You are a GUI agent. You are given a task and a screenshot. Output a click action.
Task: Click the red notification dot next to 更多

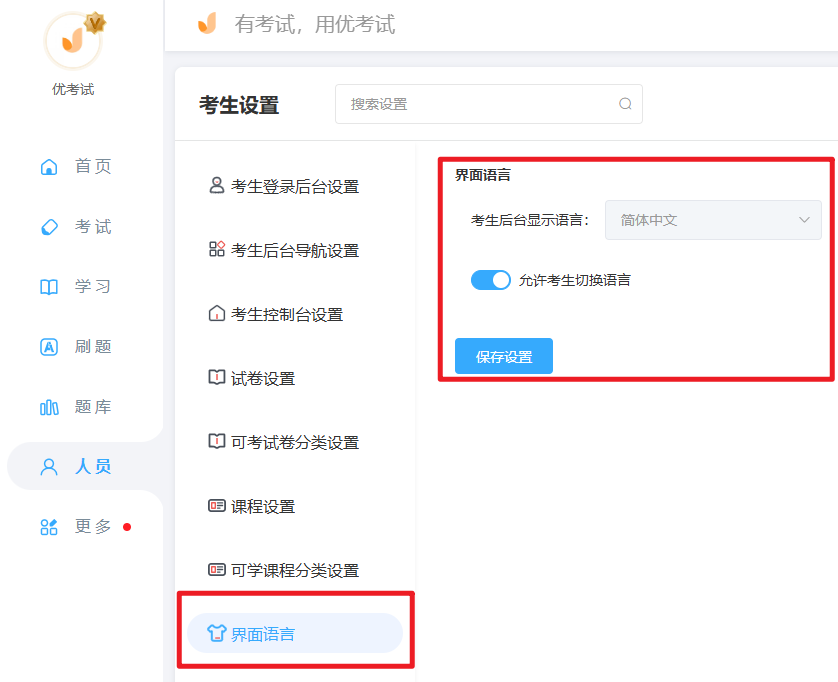127,527
